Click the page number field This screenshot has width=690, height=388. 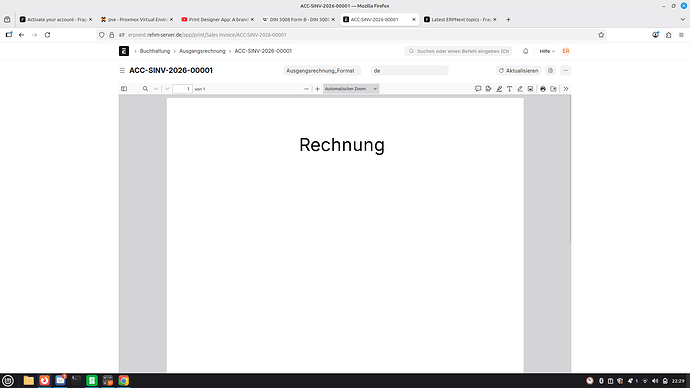tap(182, 89)
